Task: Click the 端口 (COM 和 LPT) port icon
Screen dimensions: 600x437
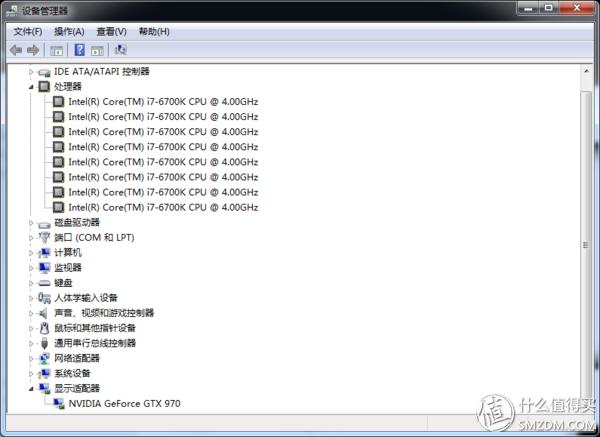Action: pyautogui.click(x=44, y=238)
